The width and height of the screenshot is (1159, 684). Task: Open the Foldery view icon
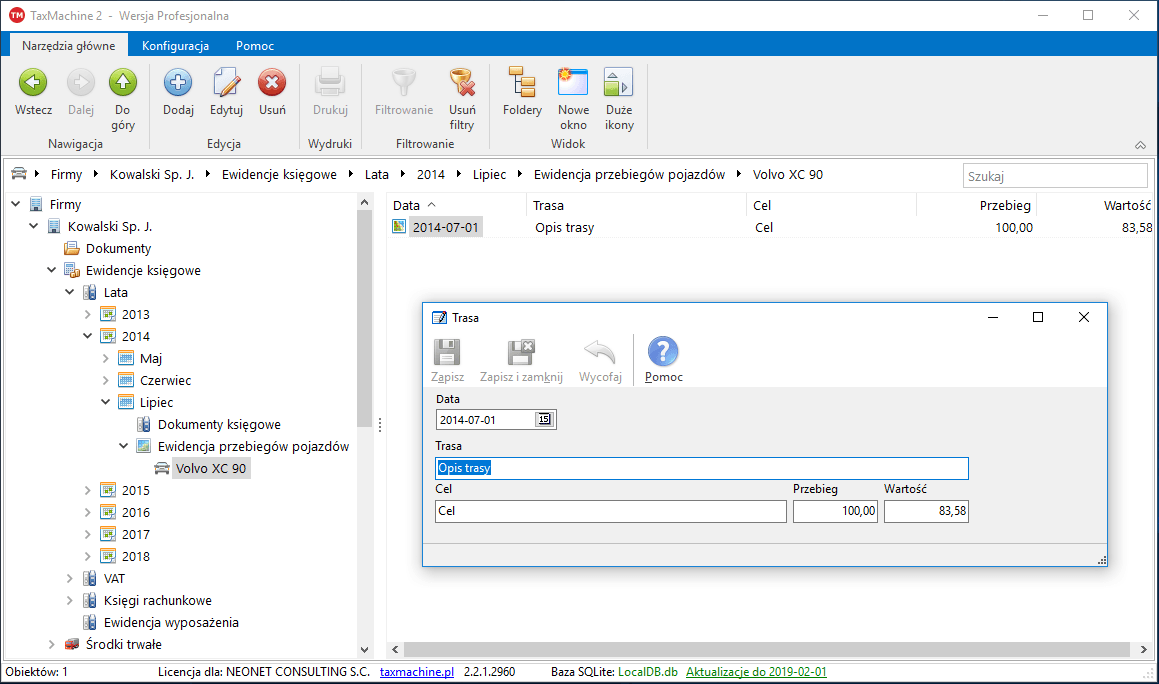point(522,83)
